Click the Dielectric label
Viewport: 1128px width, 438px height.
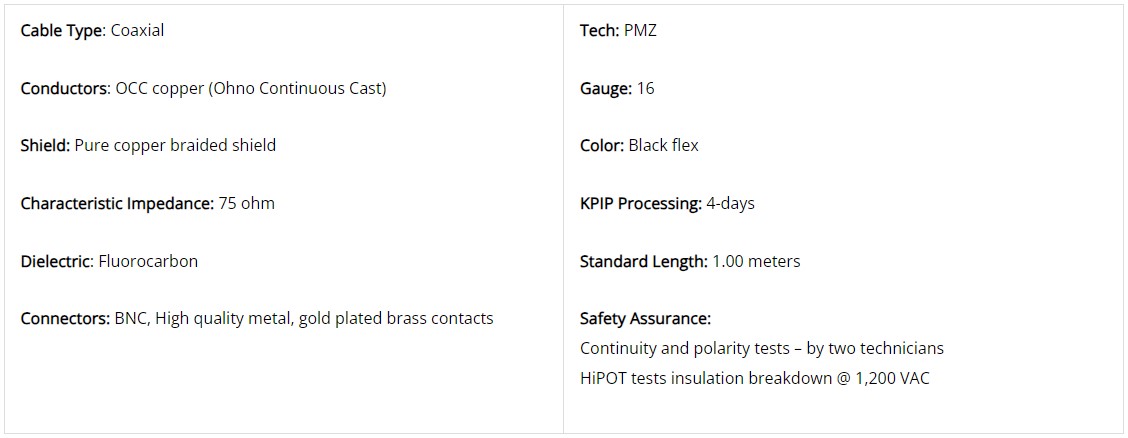point(57,261)
